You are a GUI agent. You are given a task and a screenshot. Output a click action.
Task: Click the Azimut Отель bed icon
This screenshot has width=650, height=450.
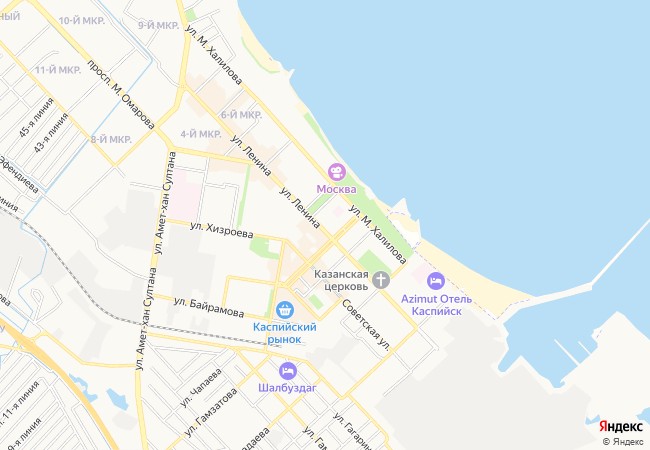pyautogui.click(x=436, y=281)
